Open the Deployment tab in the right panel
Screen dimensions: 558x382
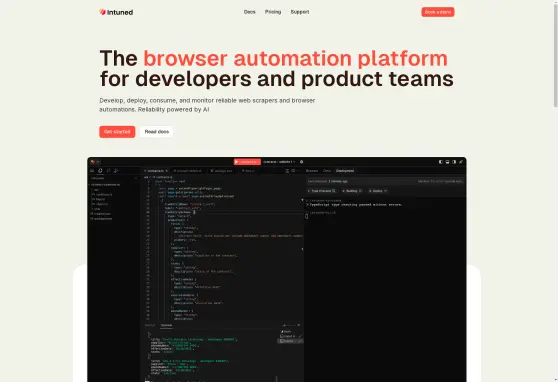point(345,171)
